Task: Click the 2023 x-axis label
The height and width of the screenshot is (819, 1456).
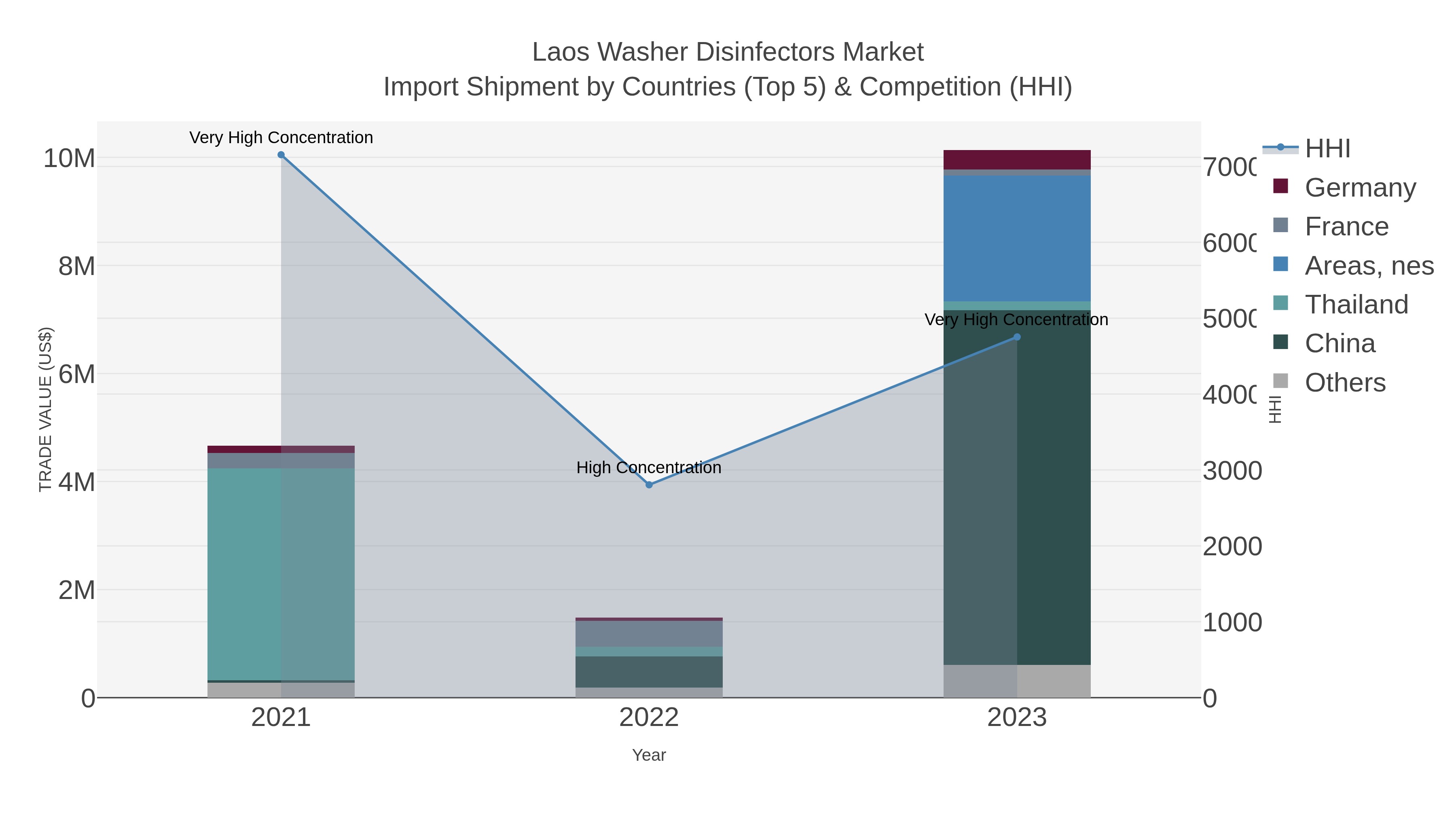Action: pyautogui.click(x=1017, y=718)
